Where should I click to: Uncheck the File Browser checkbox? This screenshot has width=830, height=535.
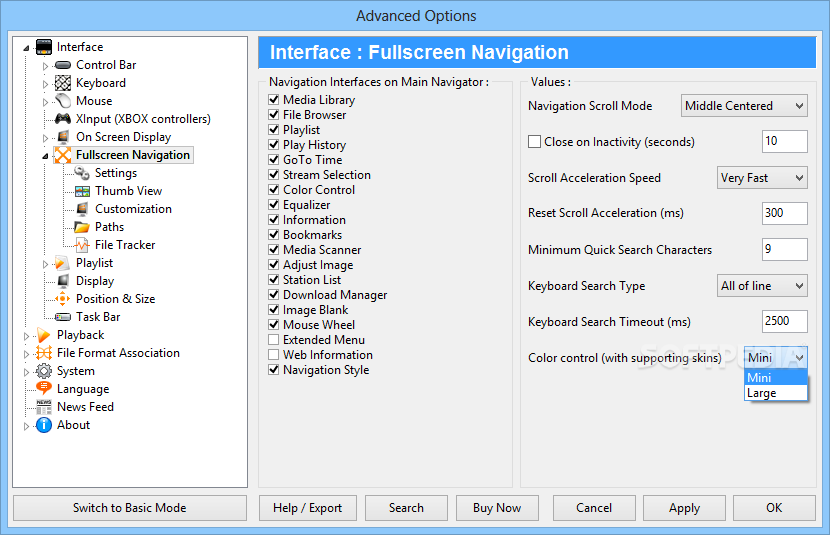coord(274,114)
